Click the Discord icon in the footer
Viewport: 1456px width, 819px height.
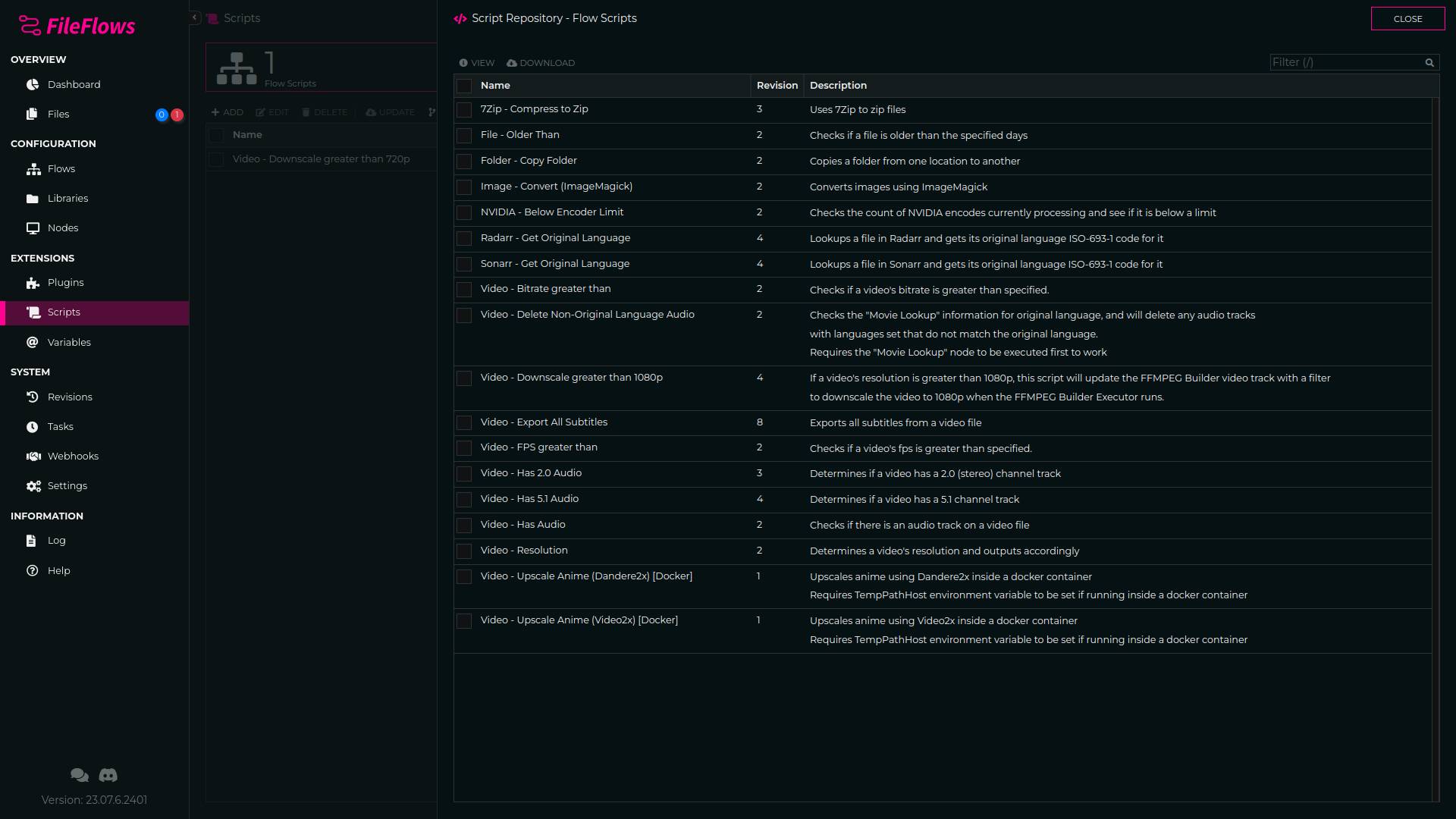tap(107, 774)
